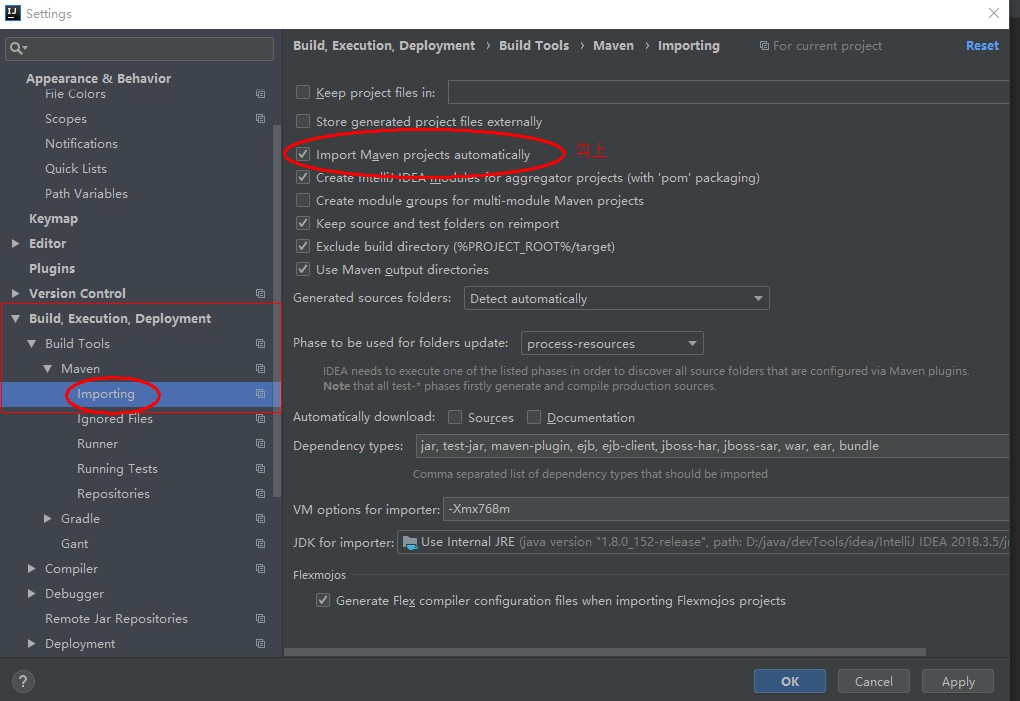The width and height of the screenshot is (1020, 701).
Task: Toggle Create IntelliJ IDEA modules for aggregator projects
Action: pyautogui.click(x=302, y=177)
